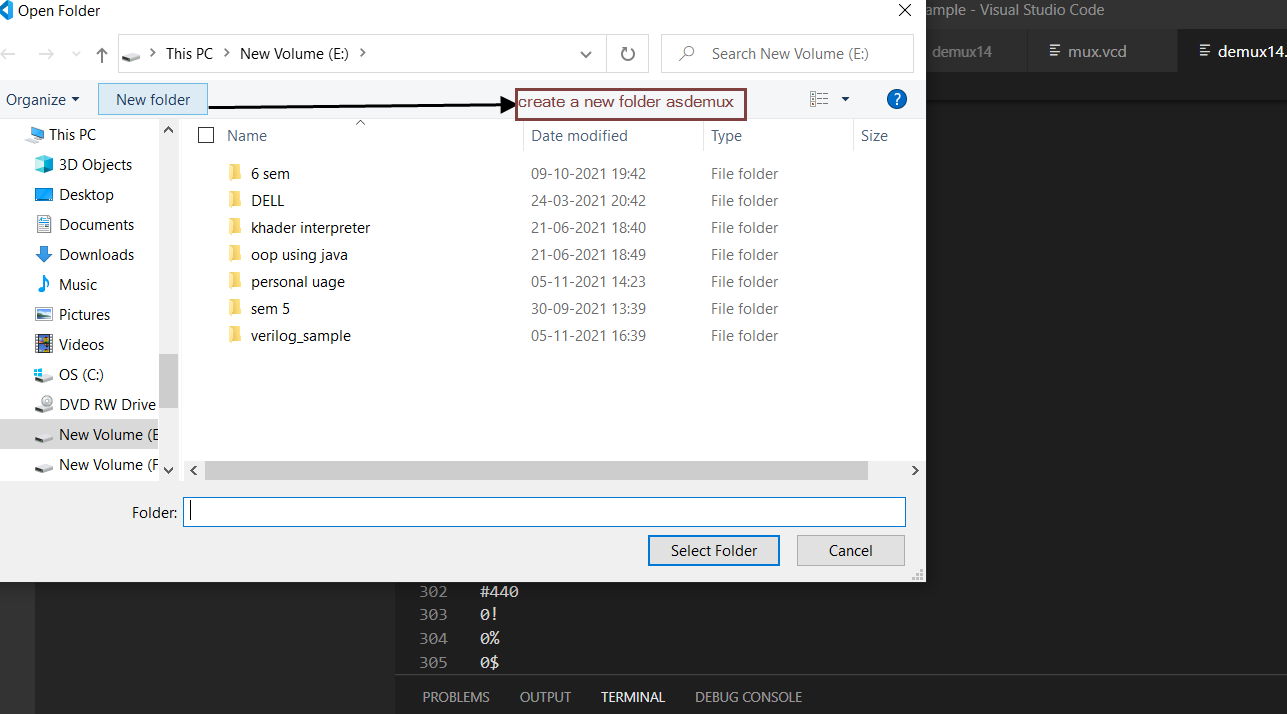This screenshot has height=714, width=1287.
Task: Click file list horizontal scroll left arrow
Action: (194, 470)
